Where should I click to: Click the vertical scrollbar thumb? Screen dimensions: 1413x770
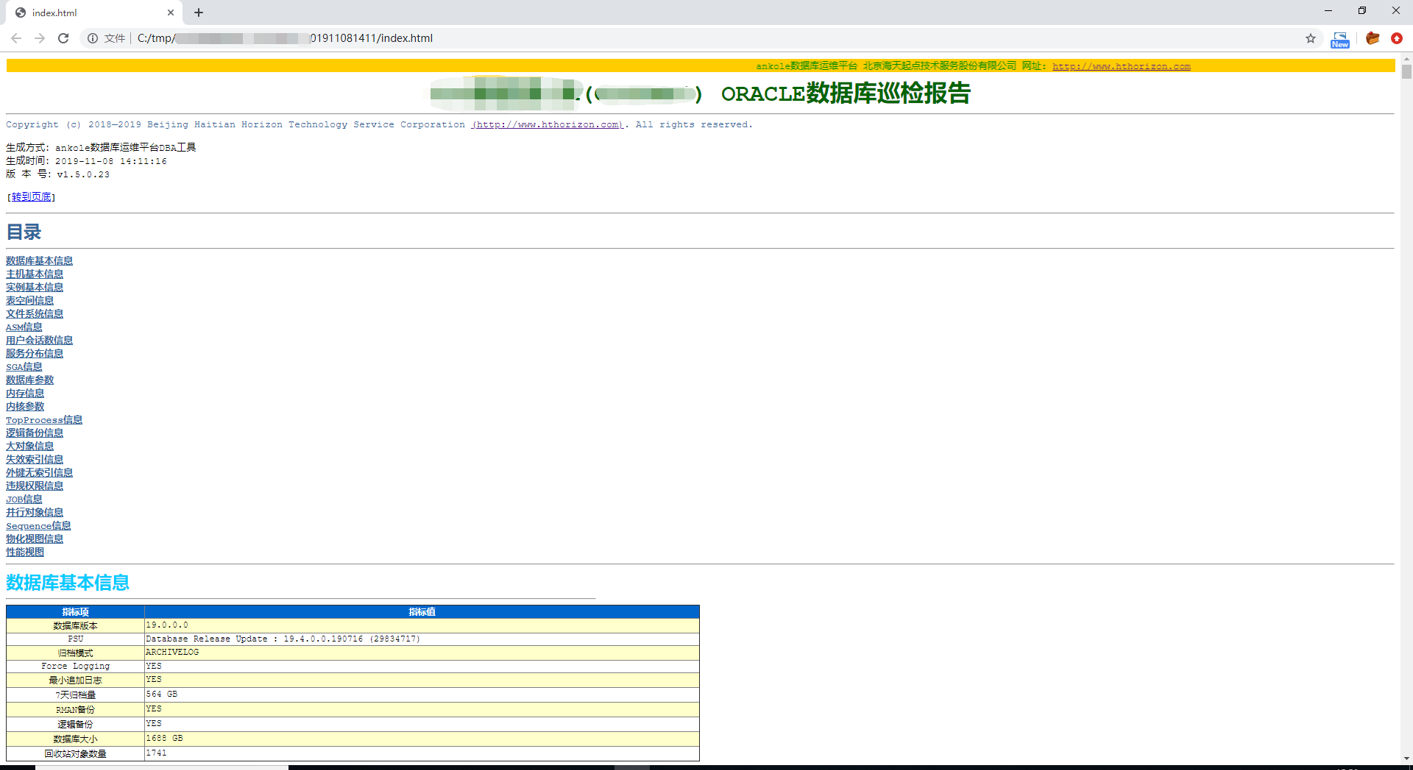coord(1406,72)
